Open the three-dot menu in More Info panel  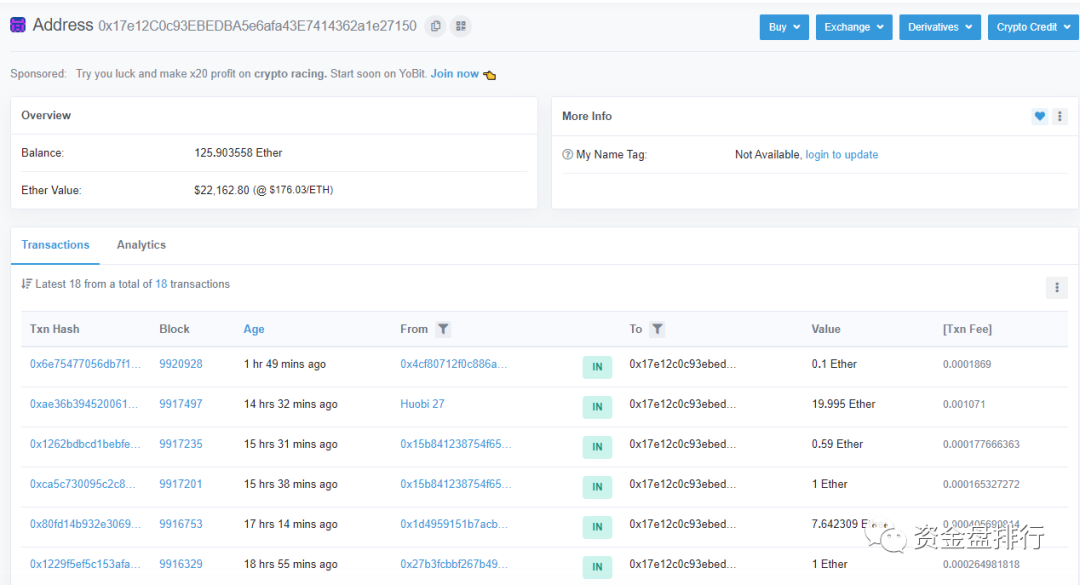click(x=1059, y=116)
